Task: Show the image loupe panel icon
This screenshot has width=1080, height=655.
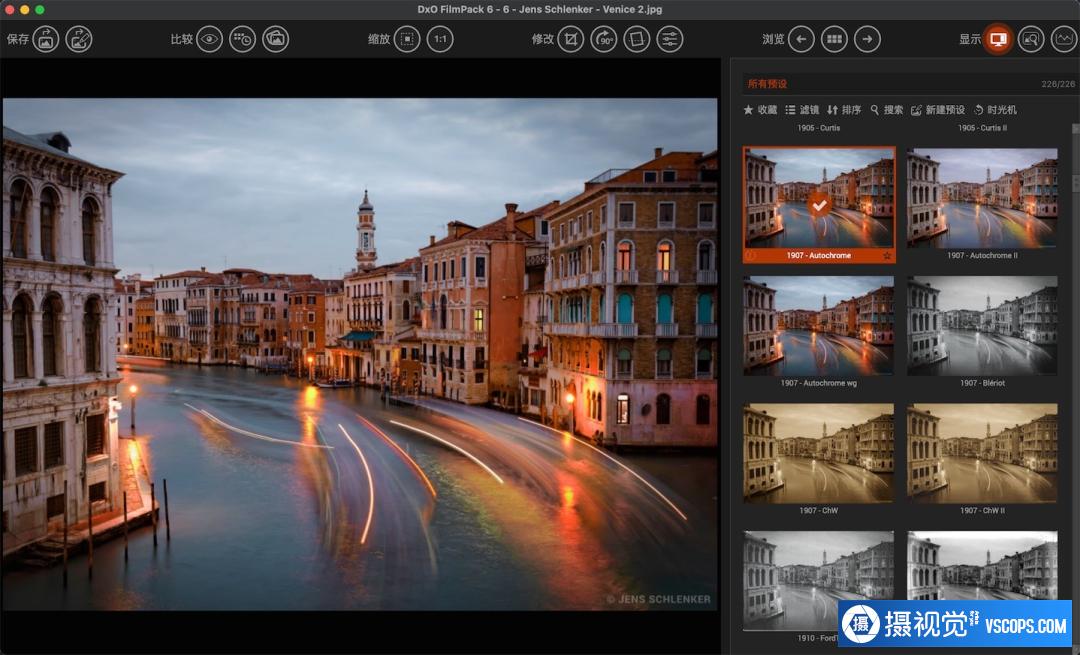Action: [1031, 39]
